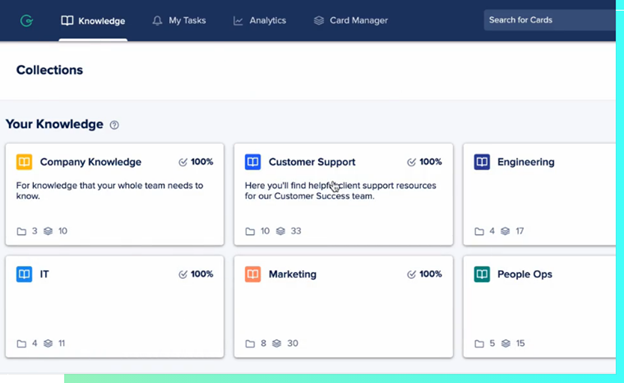
Task: Click the Your Knowledge heading
Action: (55, 124)
